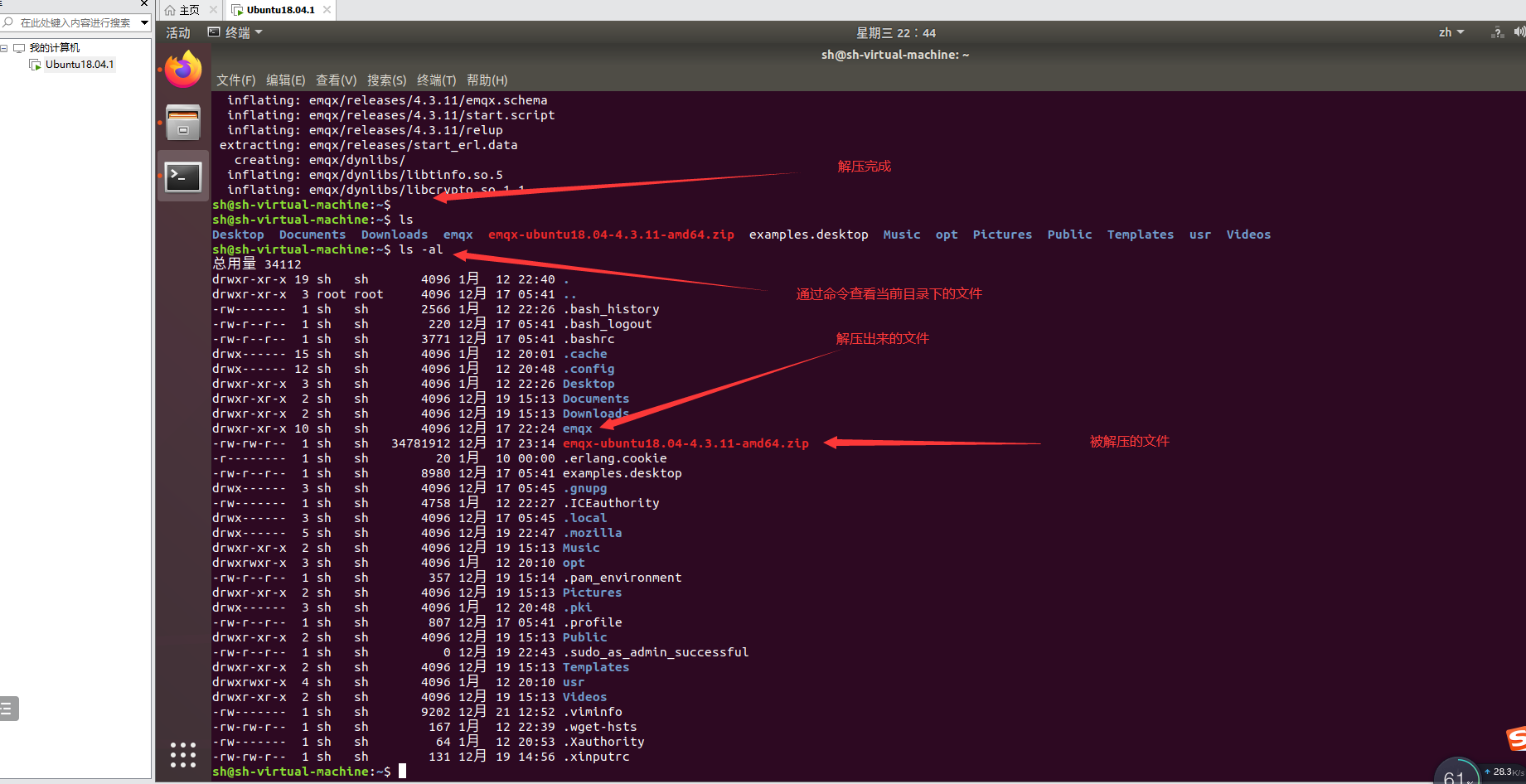The height and width of the screenshot is (784, 1526).
Task: Click the .profile file name
Action: click(x=593, y=622)
